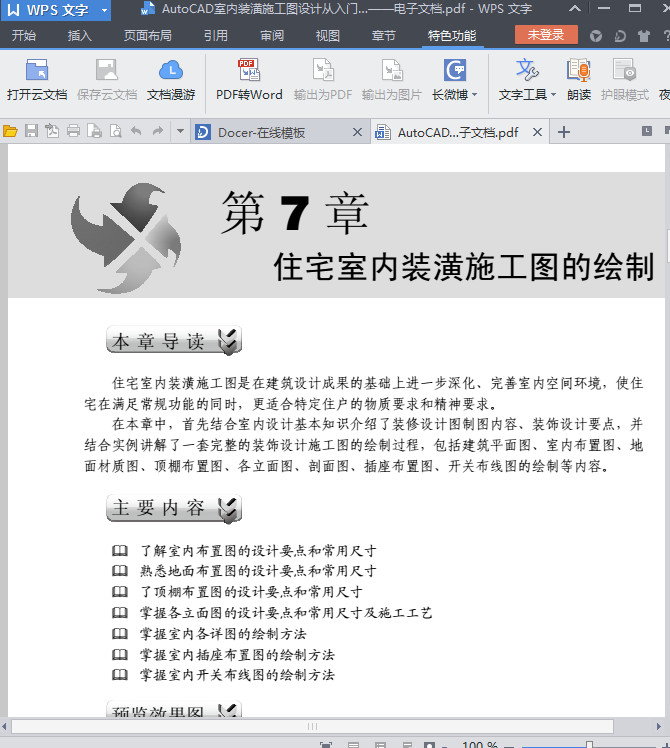The height and width of the screenshot is (748, 670).
Task: Click horizontal scrollbar right arrow
Action: (x=659, y=727)
